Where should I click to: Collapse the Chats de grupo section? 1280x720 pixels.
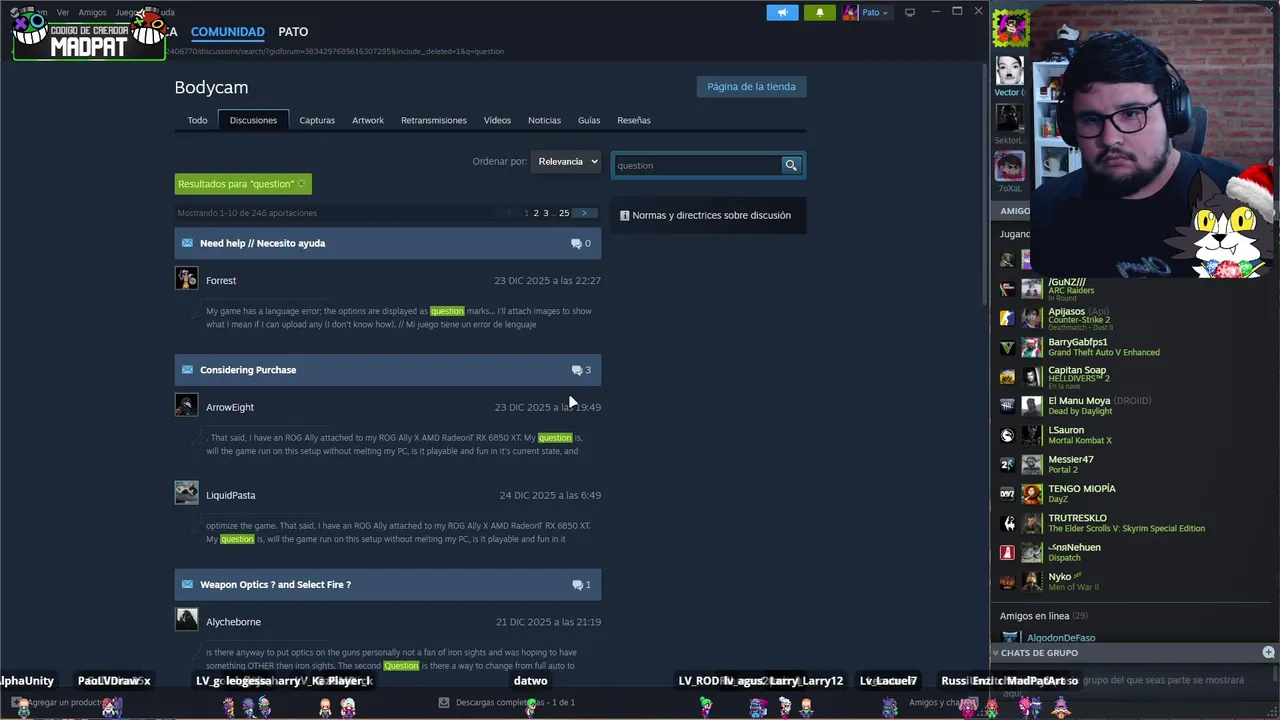(x=996, y=652)
